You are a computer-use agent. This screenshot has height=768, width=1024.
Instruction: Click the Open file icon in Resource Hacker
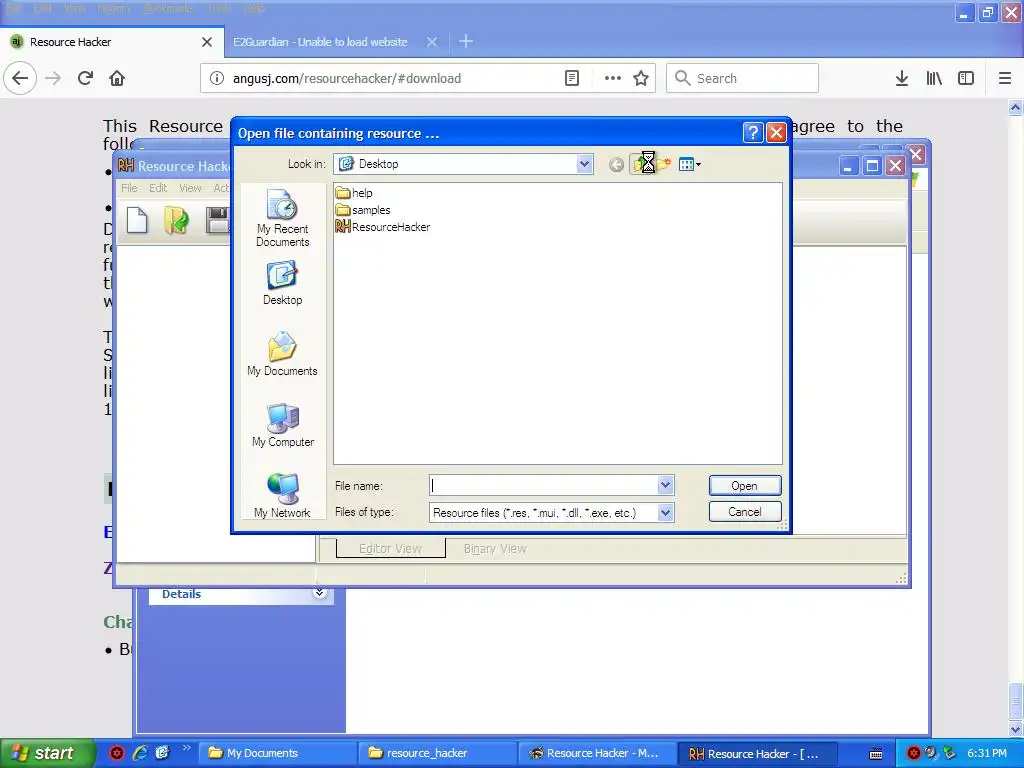pyautogui.click(x=176, y=220)
